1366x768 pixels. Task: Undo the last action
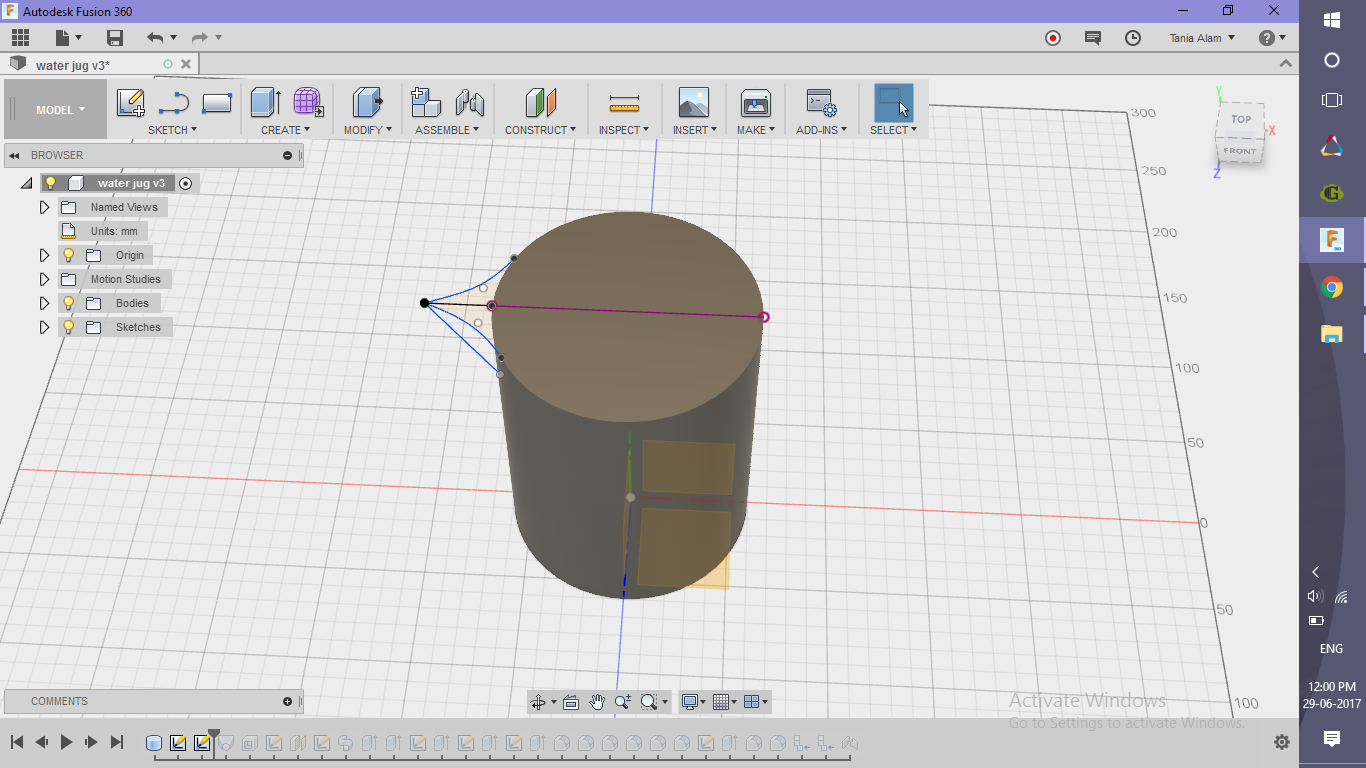point(155,38)
